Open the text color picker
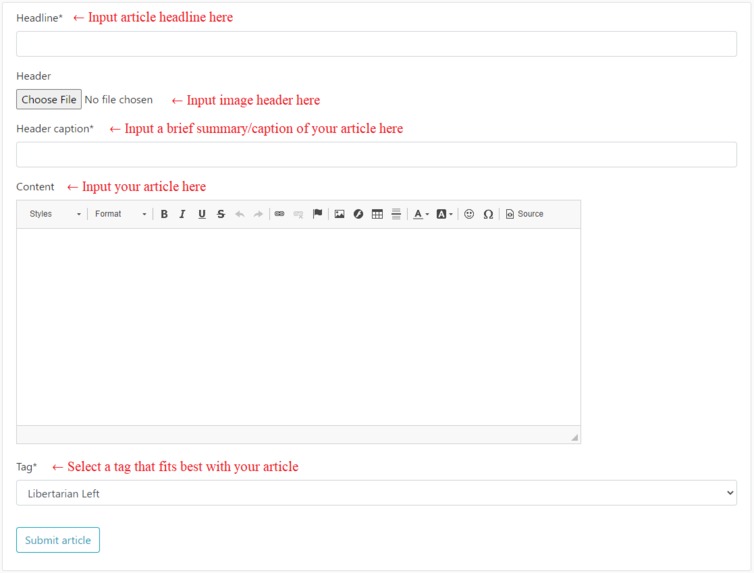 tap(421, 214)
